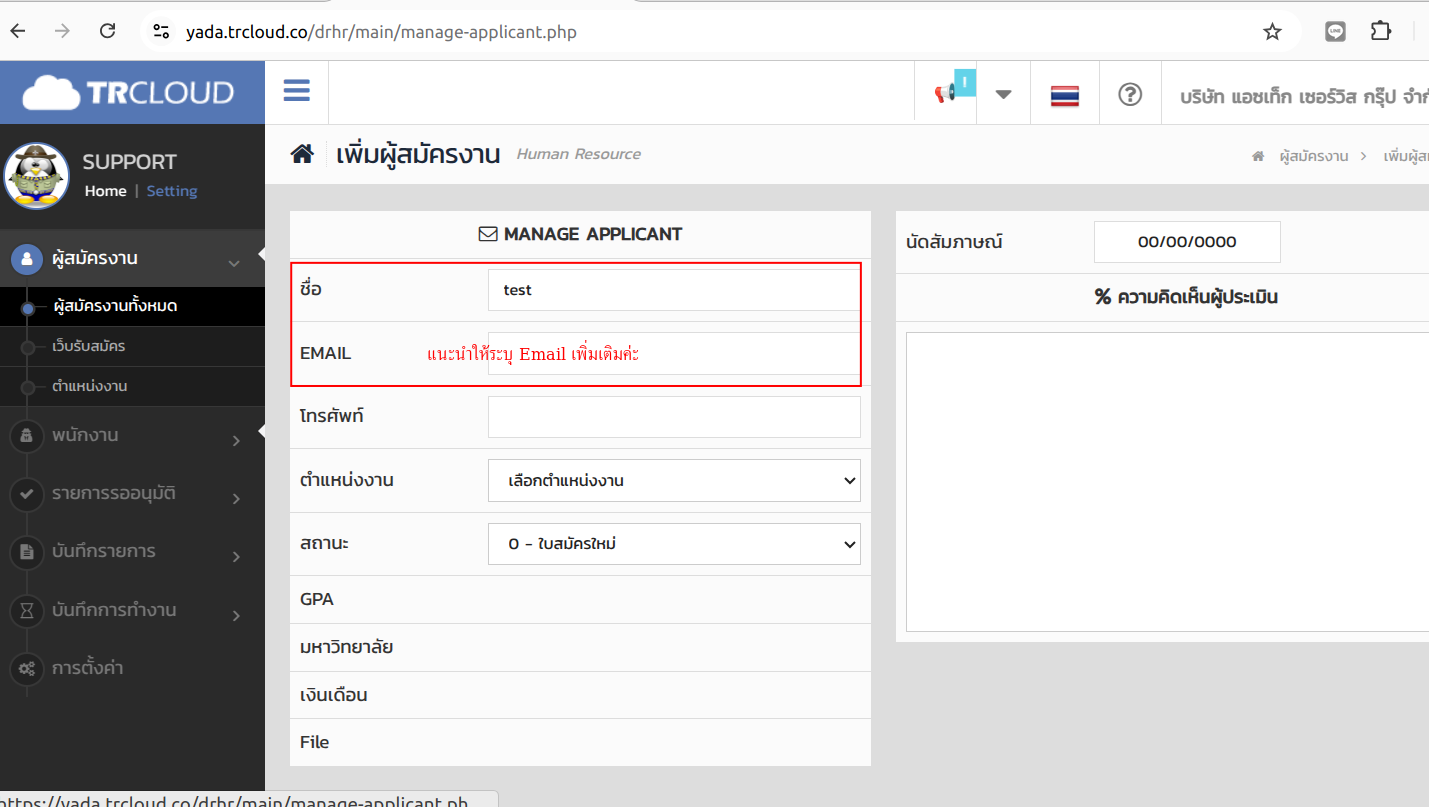This screenshot has width=1429, height=807.
Task: Click the Human Resource subtitle text
Action: tap(578, 154)
